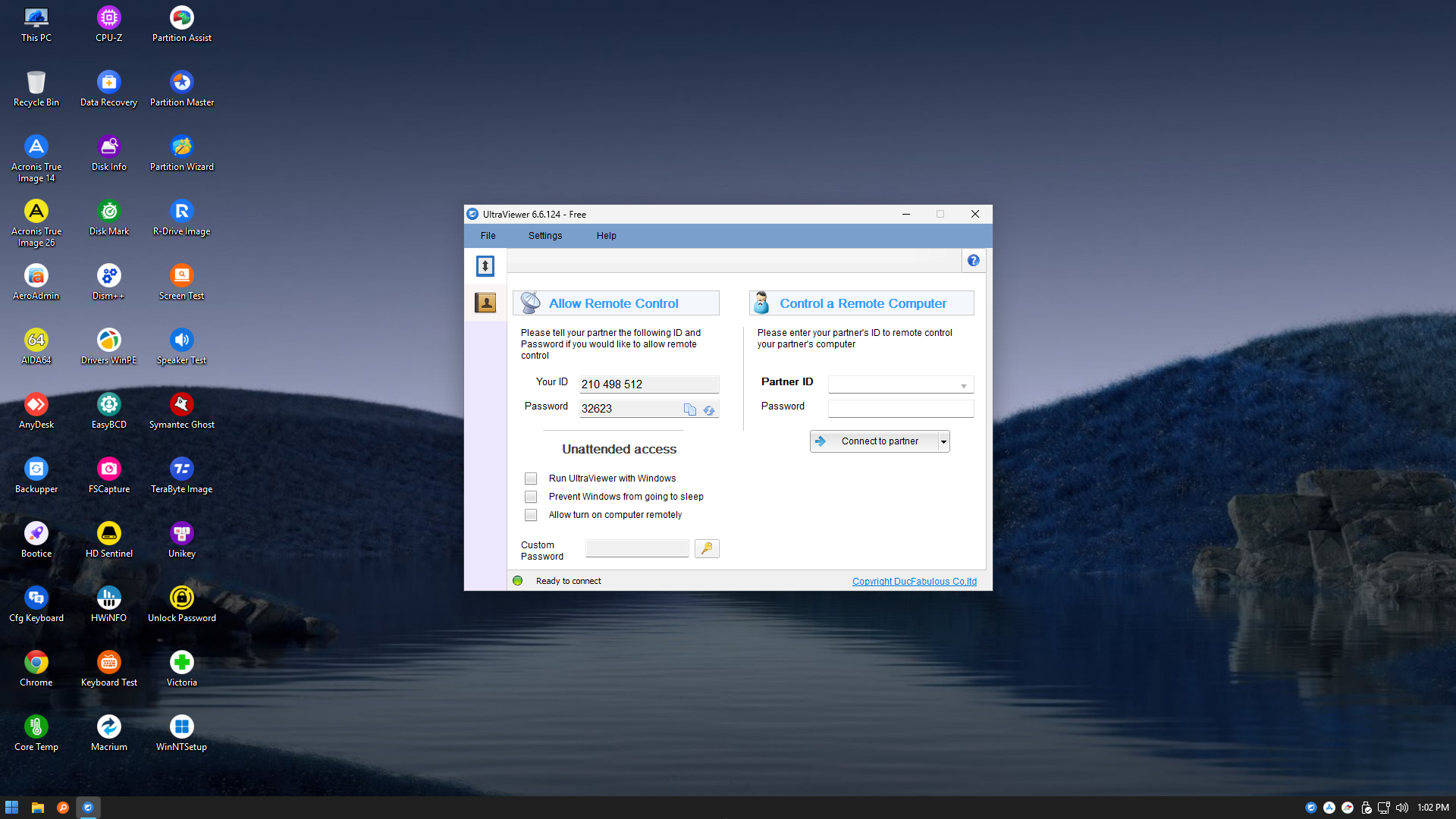This screenshot has width=1456, height=819.
Task: Open EasyBCD desktop icon
Action: 109,411
